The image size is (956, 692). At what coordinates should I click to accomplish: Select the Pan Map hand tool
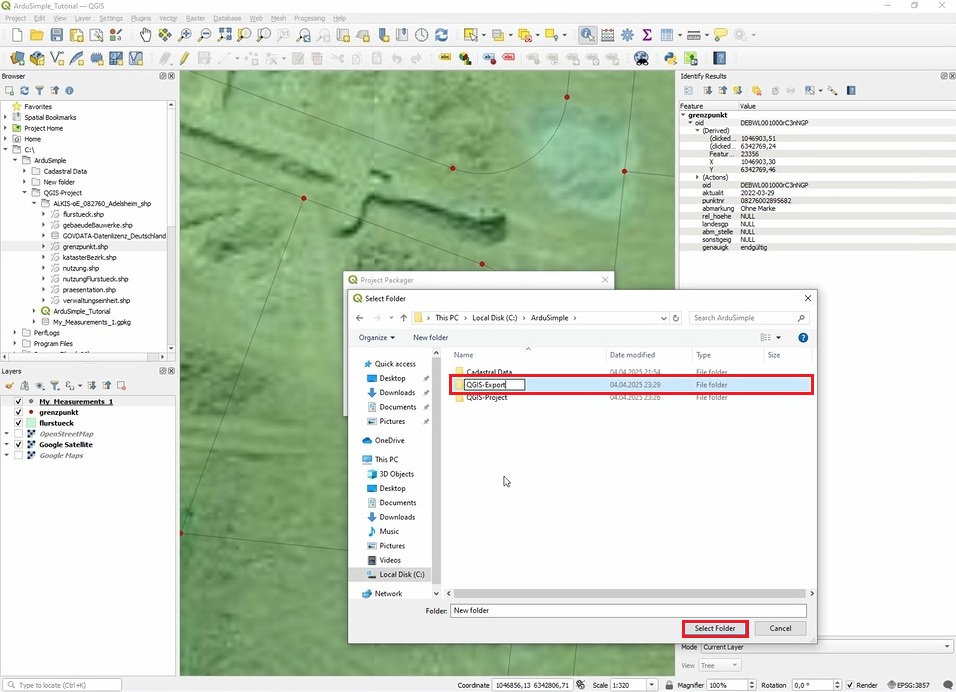click(x=146, y=35)
